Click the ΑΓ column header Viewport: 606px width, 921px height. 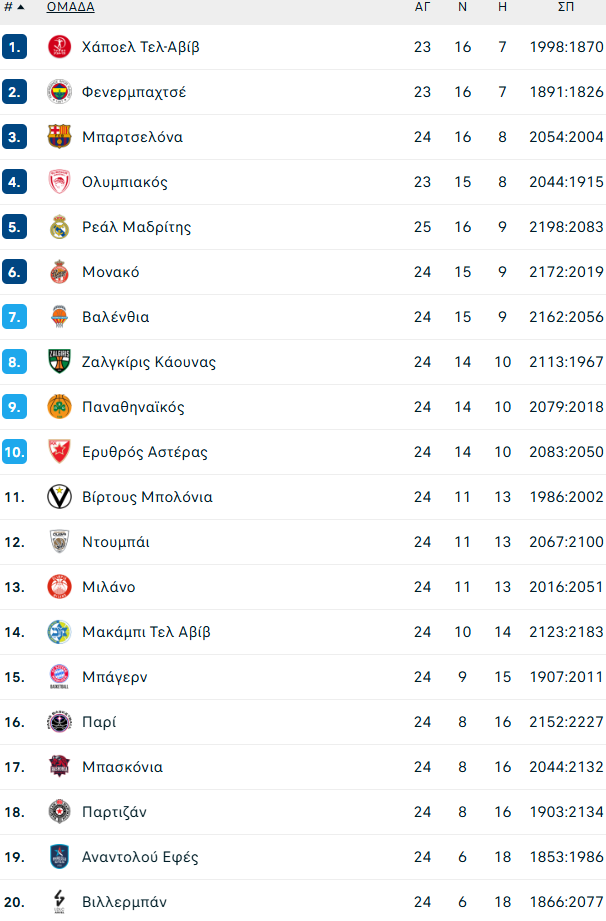(x=423, y=8)
